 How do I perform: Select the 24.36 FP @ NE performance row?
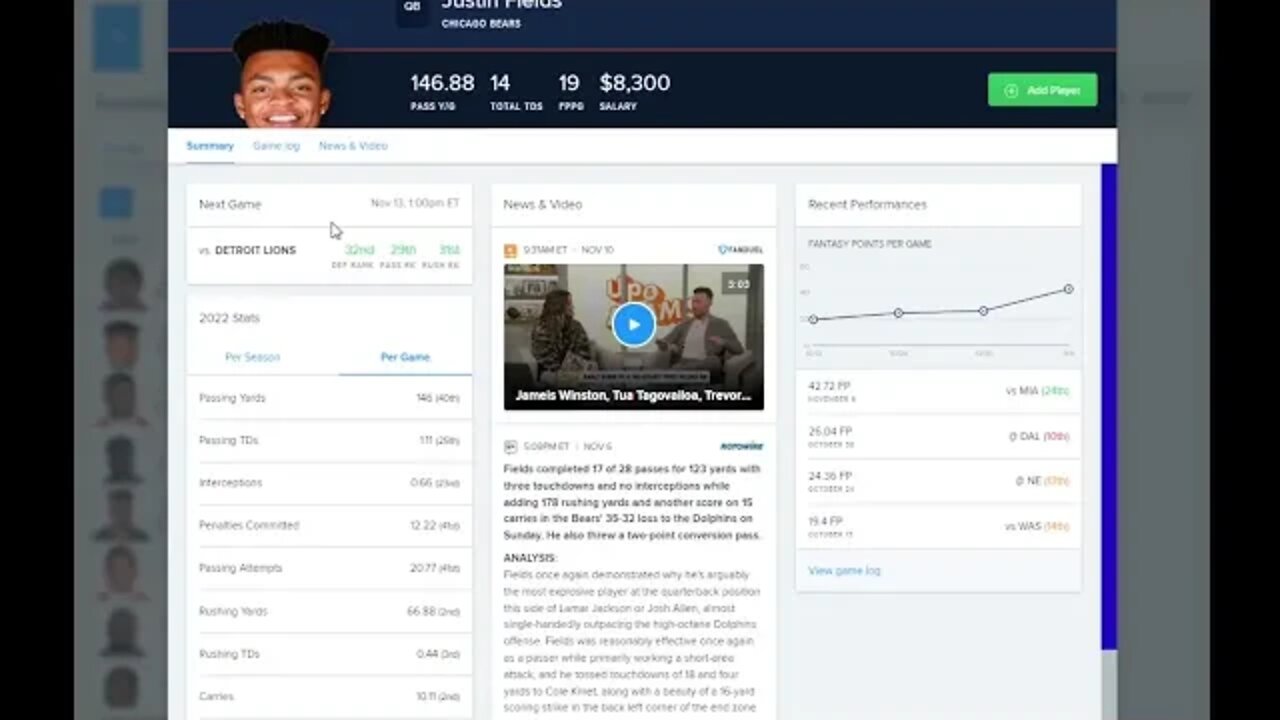pos(938,481)
